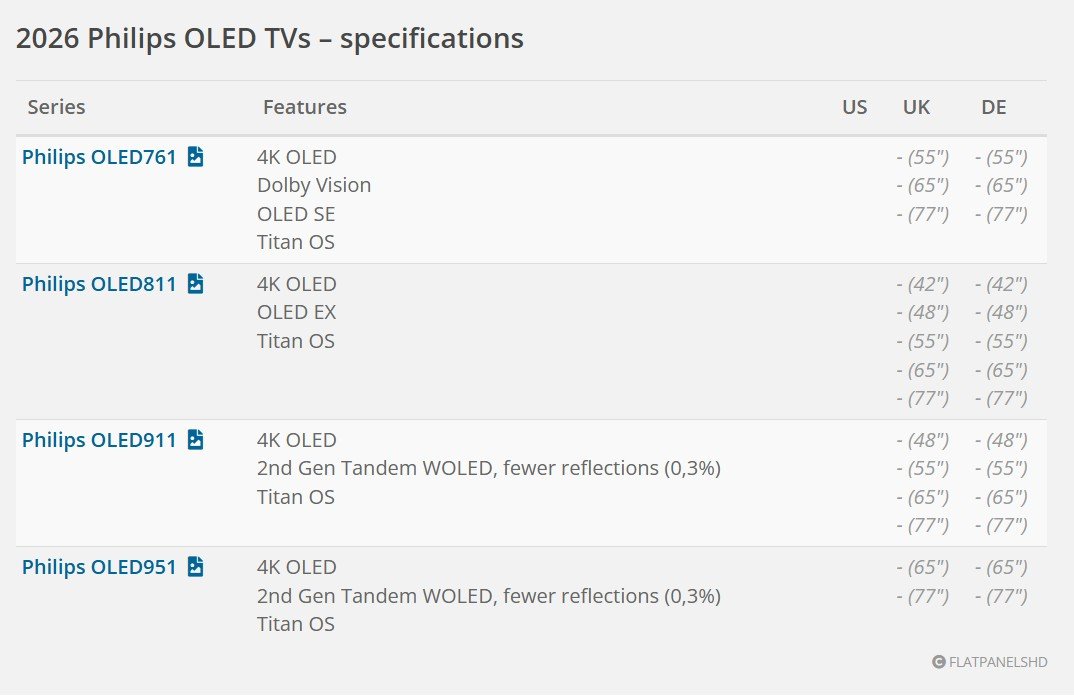
Task: Select the 65" DE entry for OLED761
Action: [x=1001, y=185]
